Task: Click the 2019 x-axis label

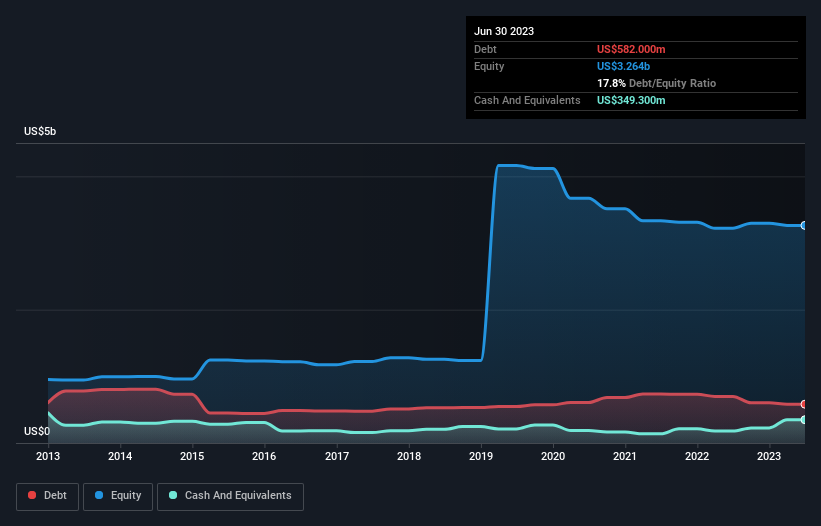Action: 481,456
